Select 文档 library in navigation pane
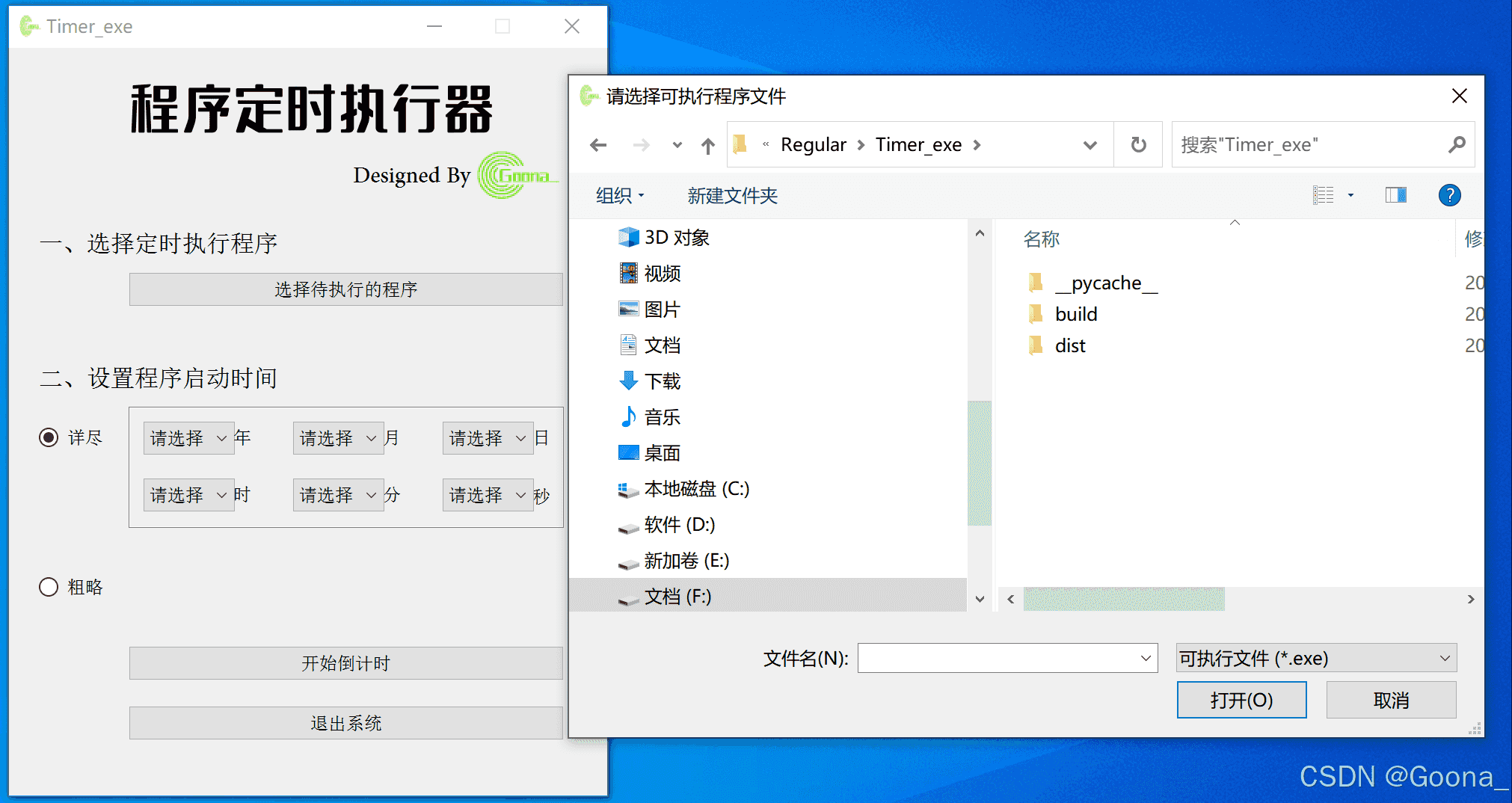1512x803 pixels. (650, 345)
